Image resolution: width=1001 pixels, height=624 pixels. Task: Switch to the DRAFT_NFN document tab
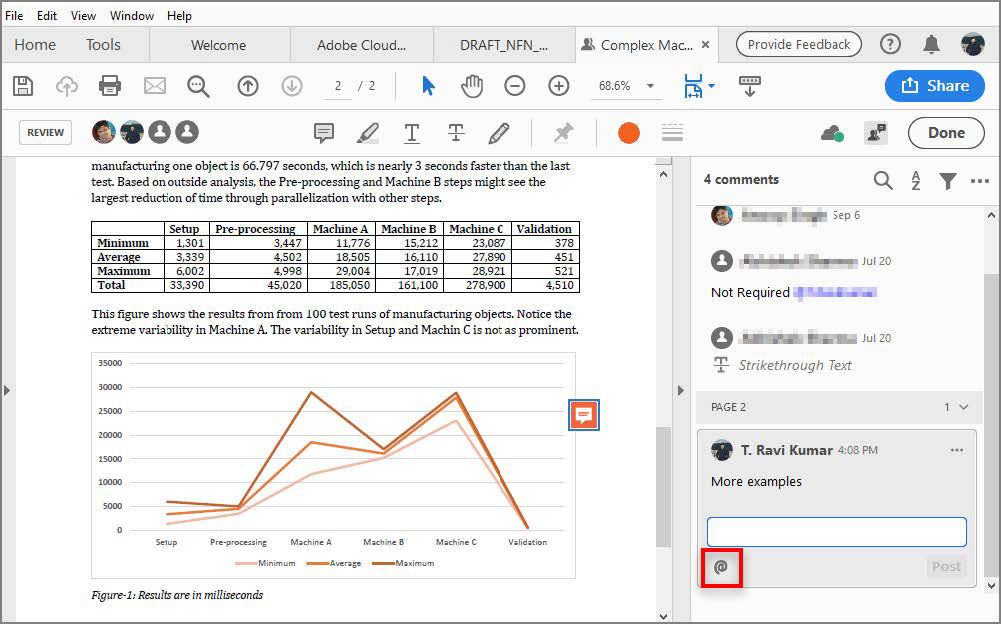coord(504,45)
